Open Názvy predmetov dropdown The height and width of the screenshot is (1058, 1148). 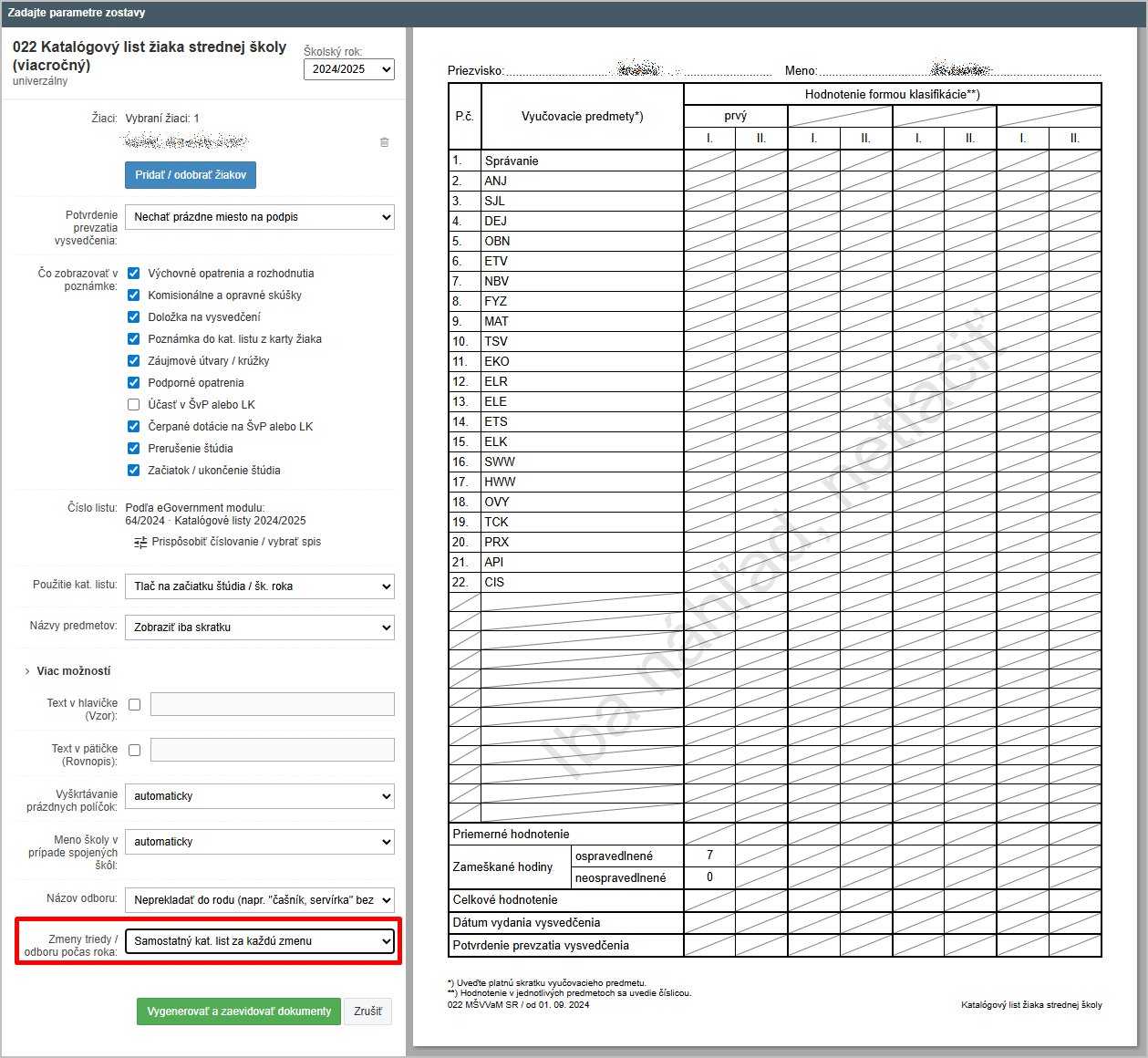[260, 628]
